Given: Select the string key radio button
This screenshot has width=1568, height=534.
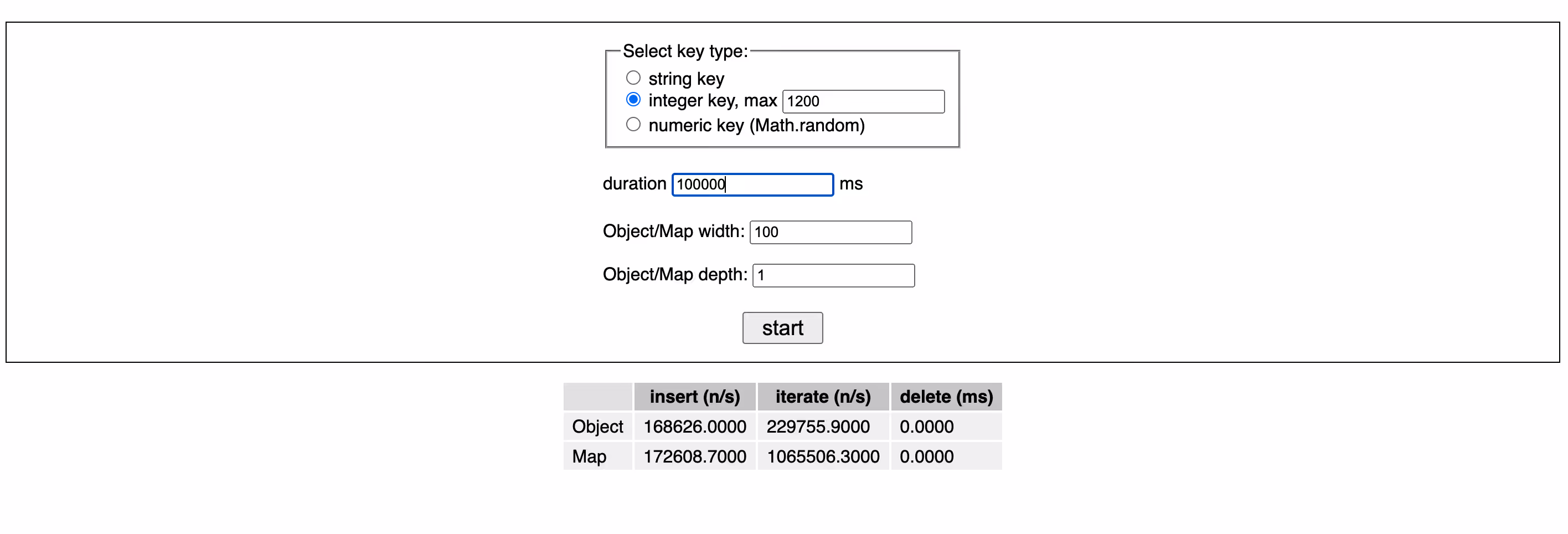Looking at the screenshot, I should [x=633, y=78].
